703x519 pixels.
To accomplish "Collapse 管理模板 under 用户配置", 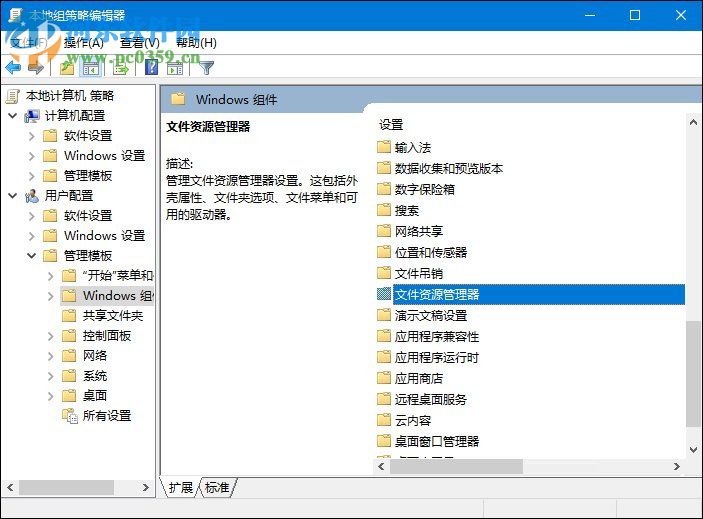I will [x=31, y=256].
